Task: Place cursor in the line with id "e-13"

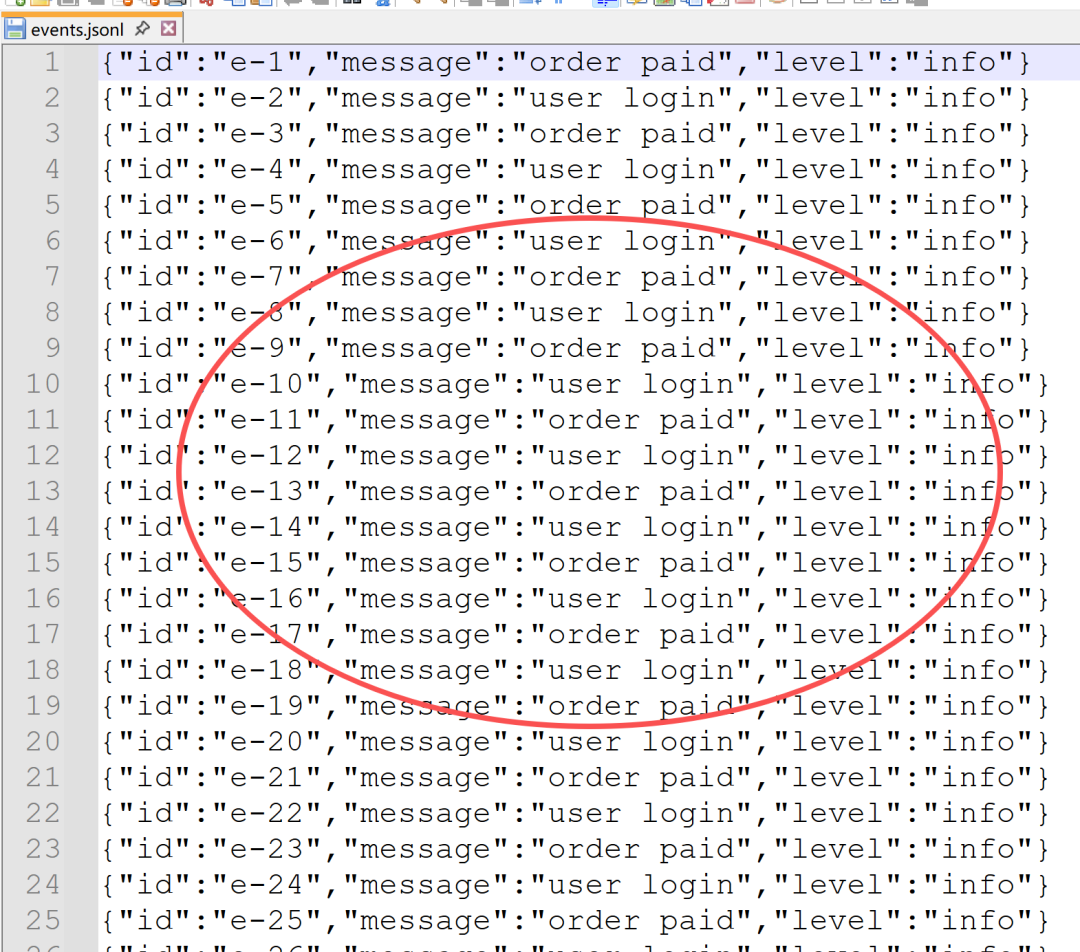Action: pyautogui.click(x=575, y=493)
